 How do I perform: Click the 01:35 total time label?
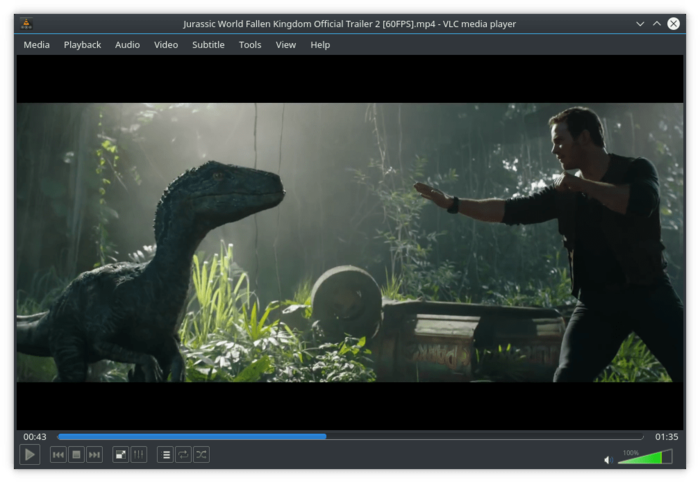(x=666, y=437)
